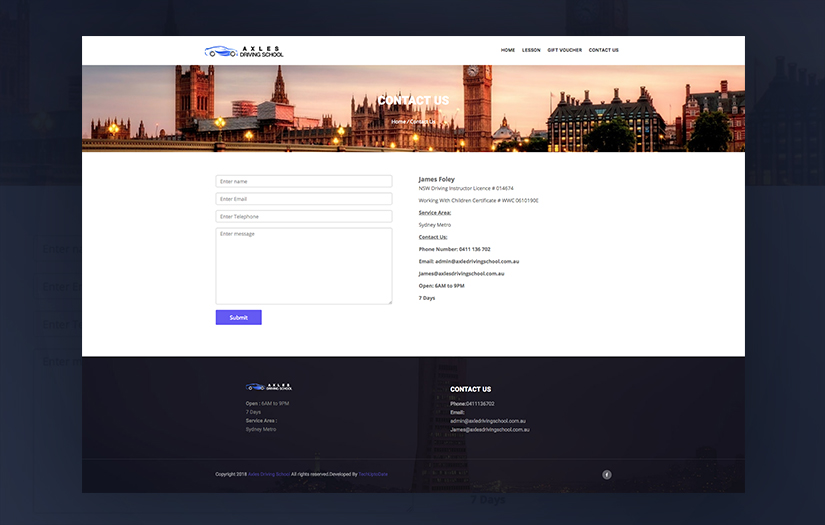
Task: Click the Home breadcrumb link in the banner
Action: [x=398, y=122]
